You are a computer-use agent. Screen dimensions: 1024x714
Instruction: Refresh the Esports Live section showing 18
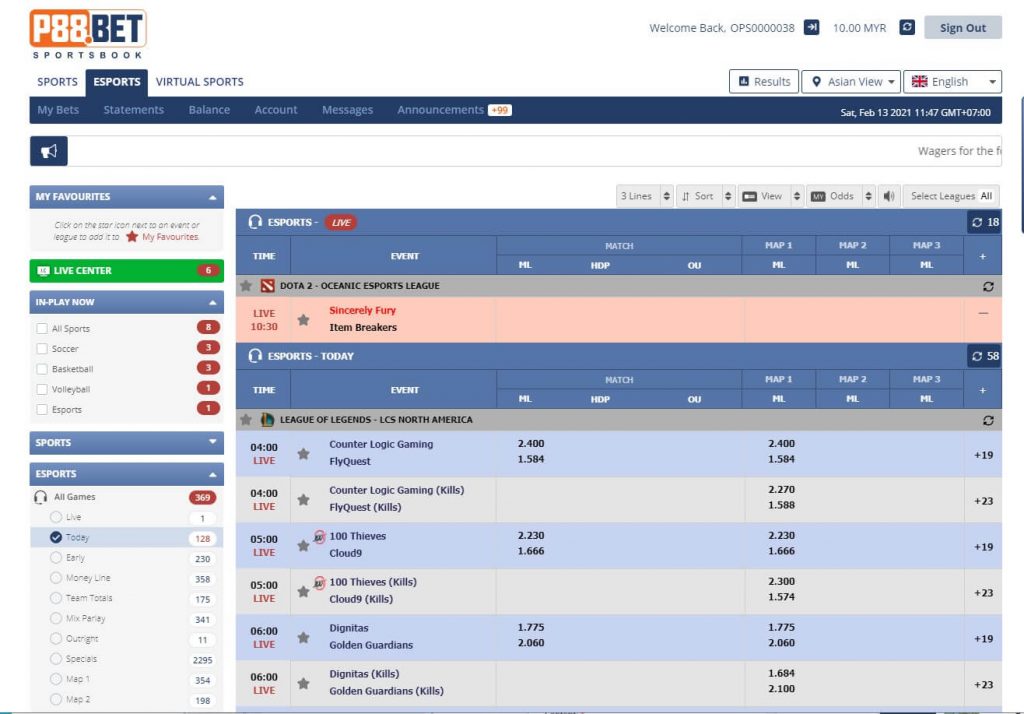coord(984,222)
